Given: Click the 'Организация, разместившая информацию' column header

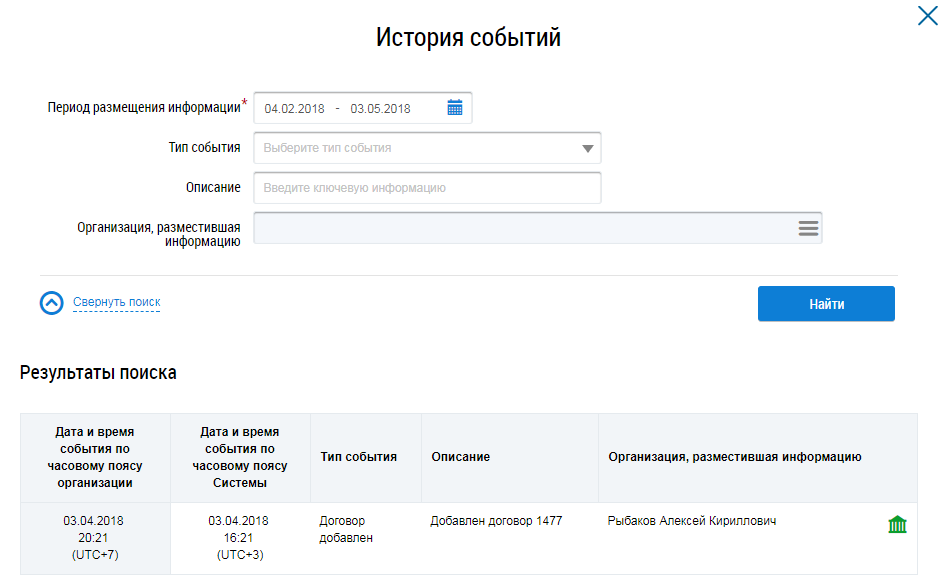Looking at the screenshot, I should point(734,457).
